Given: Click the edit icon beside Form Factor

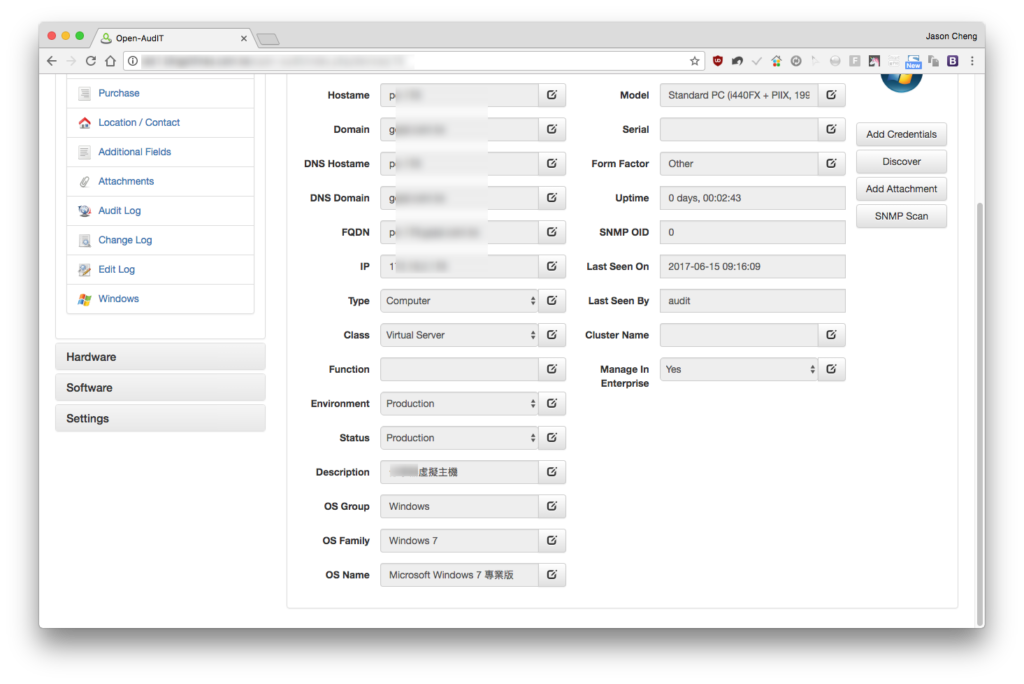Looking at the screenshot, I should (831, 164).
